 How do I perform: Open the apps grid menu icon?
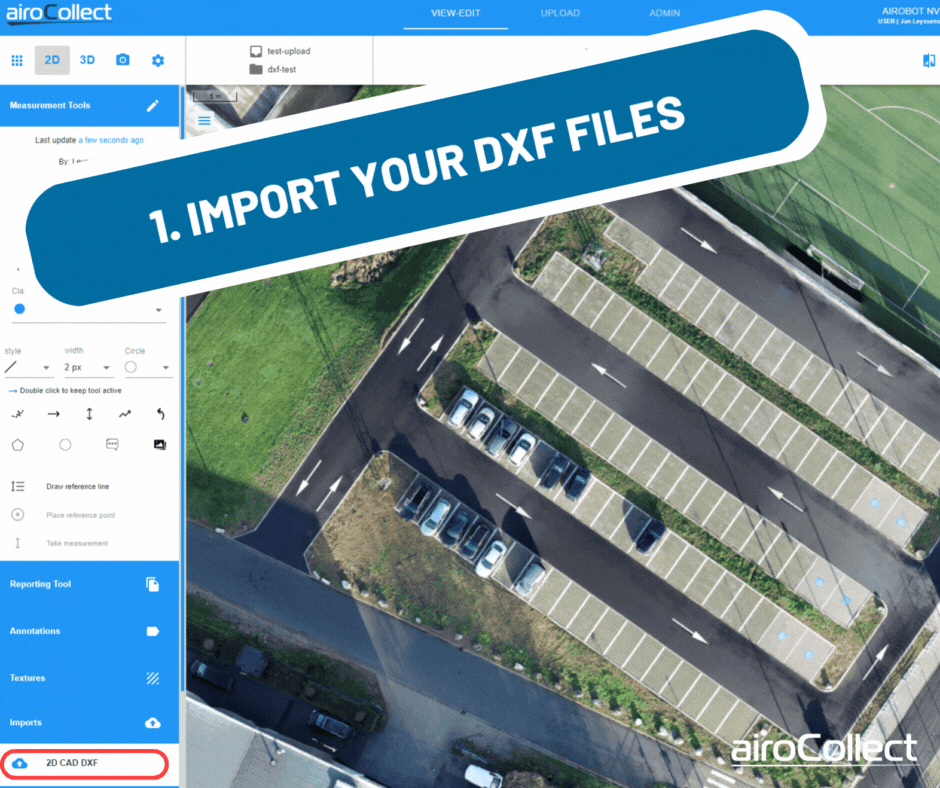[x=17, y=60]
